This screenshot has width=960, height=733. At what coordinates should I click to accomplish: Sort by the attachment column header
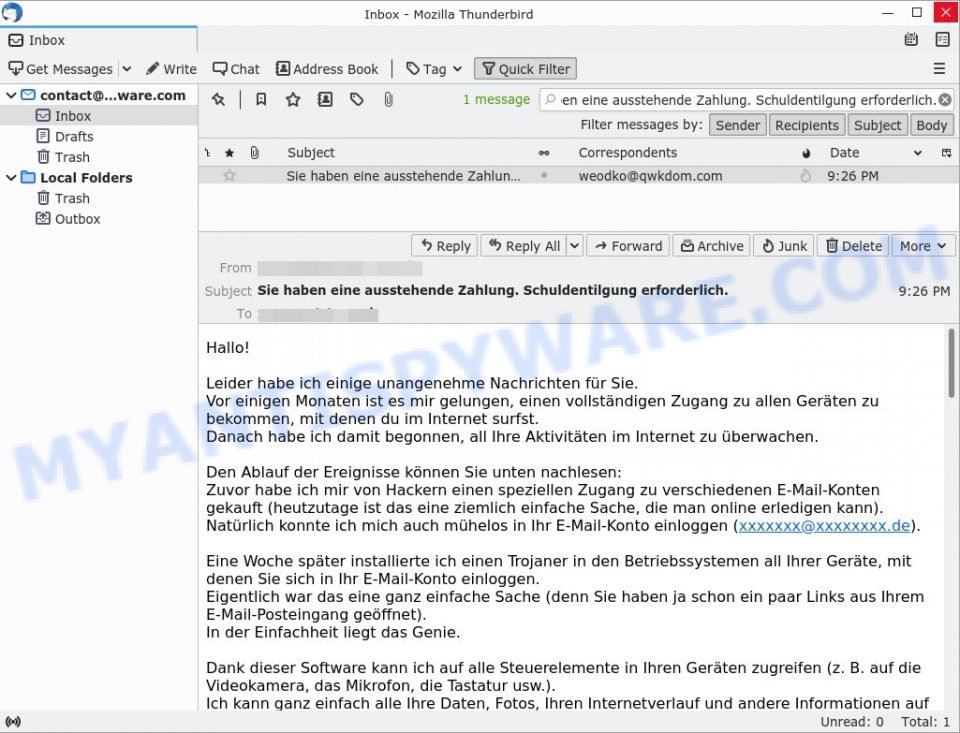(254, 152)
